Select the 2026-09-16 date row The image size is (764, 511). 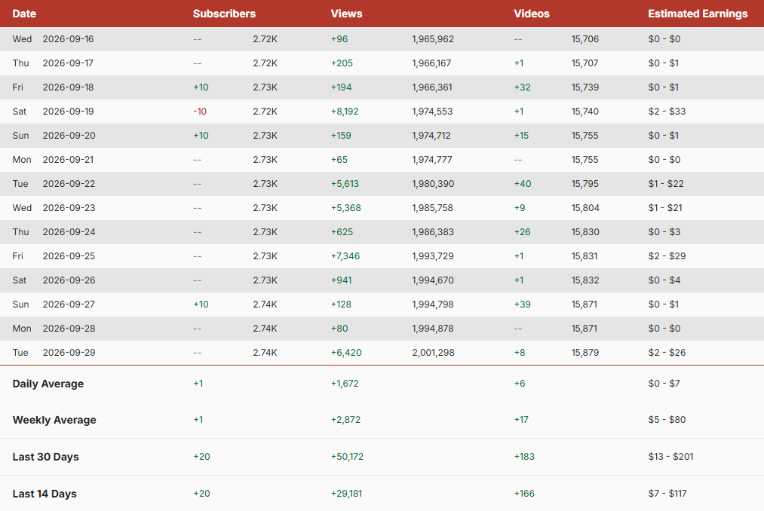click(382, 39)
